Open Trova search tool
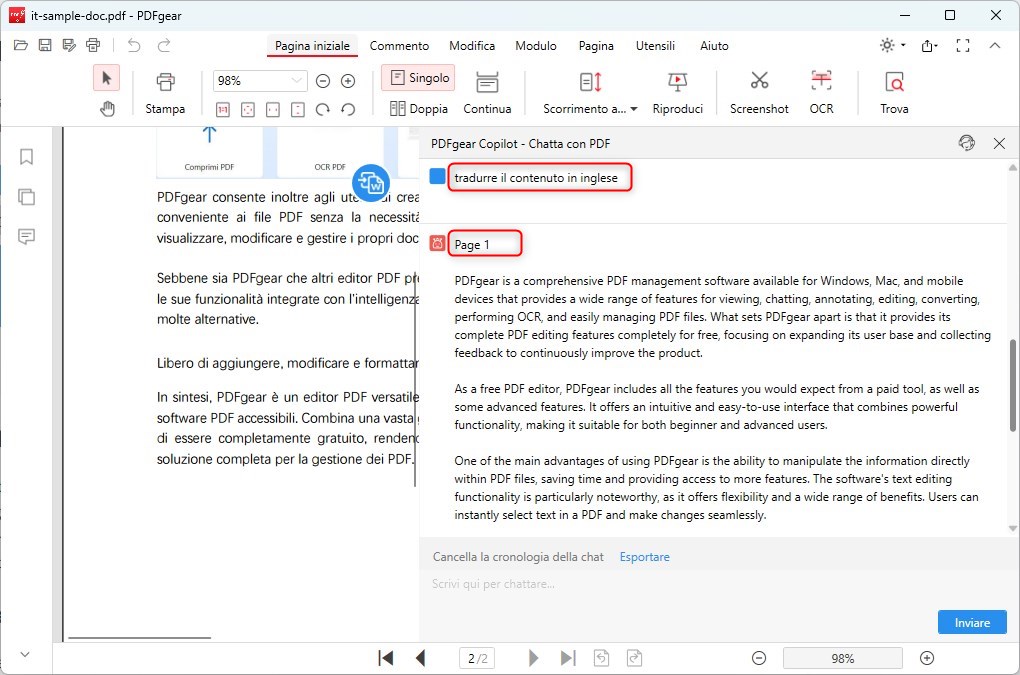 pos(894,93)
